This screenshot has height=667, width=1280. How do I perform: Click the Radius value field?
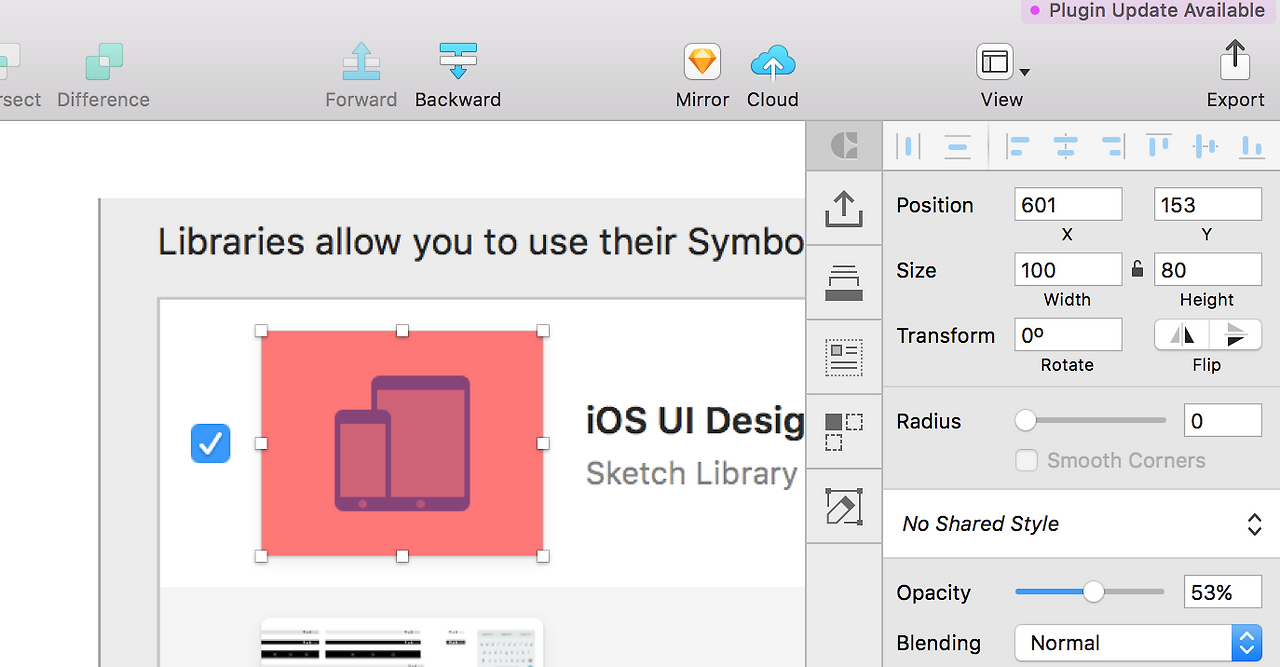[1223, 421]
